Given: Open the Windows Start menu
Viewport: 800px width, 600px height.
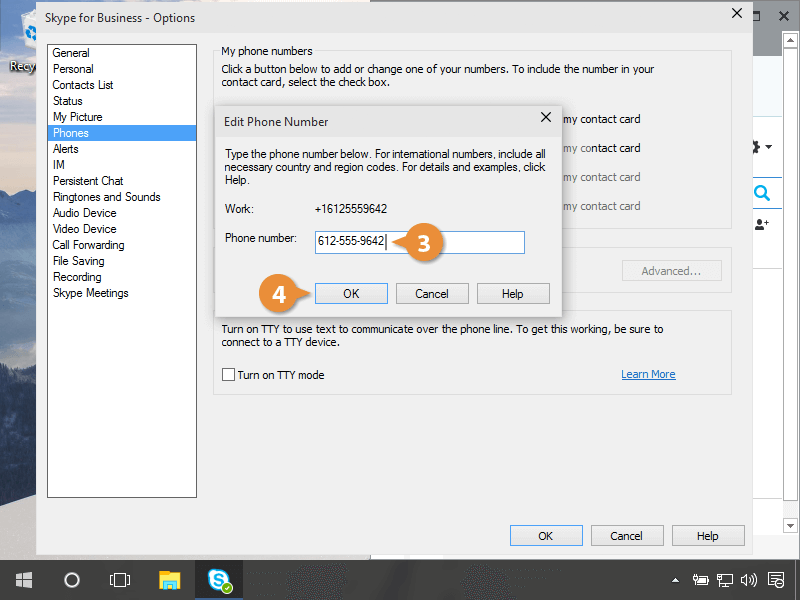Looking at the screenshot, I should click(x=23, y=580).
